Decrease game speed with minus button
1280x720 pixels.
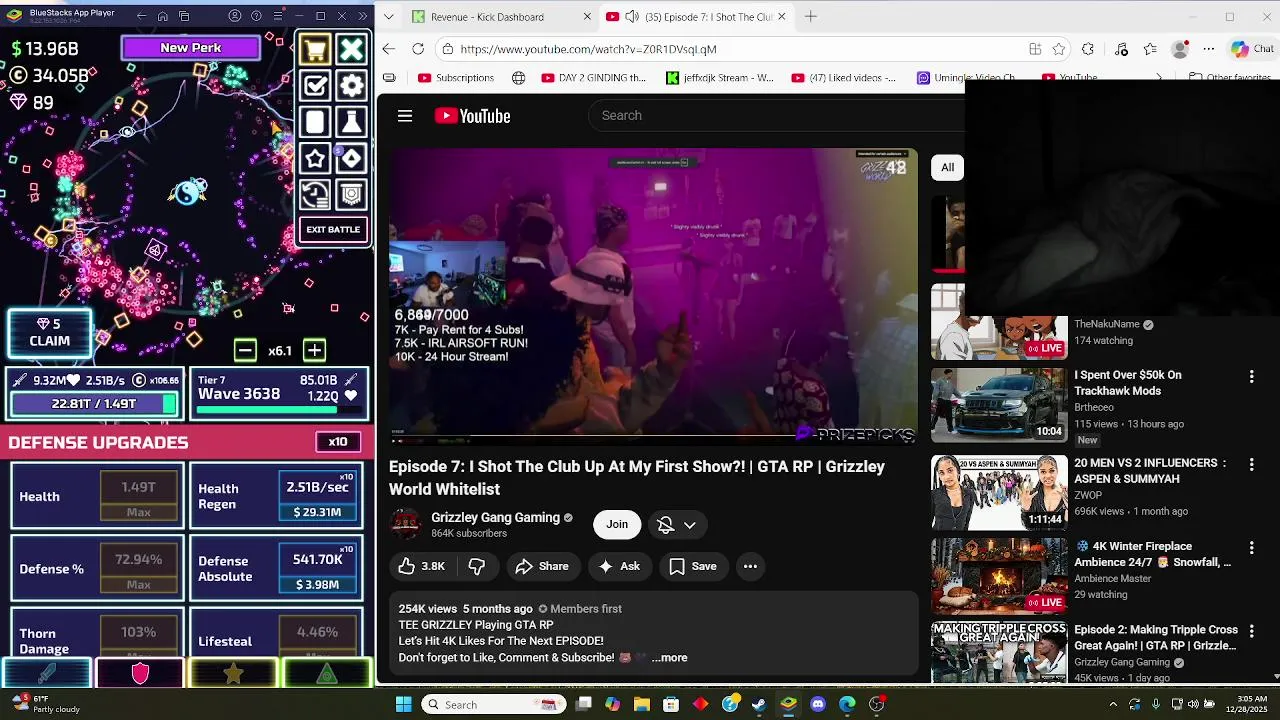245,350
